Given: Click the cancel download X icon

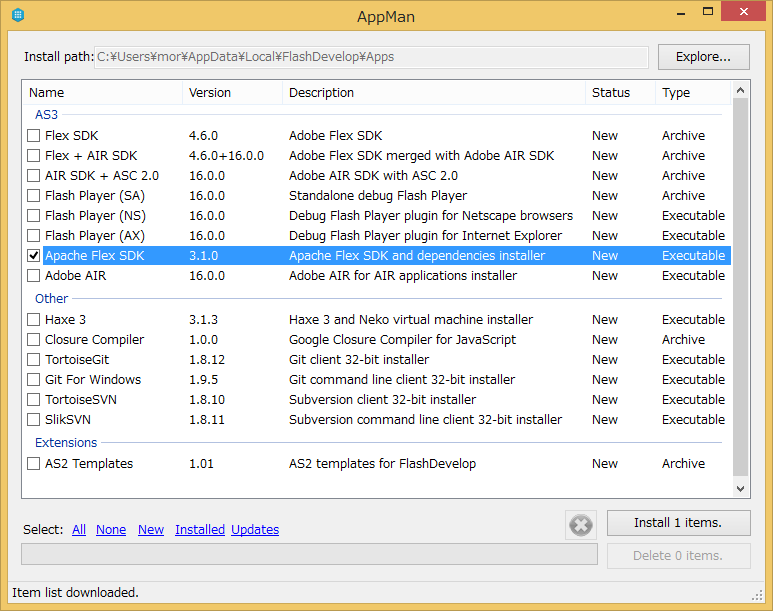Looking at the screenshot, I should click(x=581, y=525).
